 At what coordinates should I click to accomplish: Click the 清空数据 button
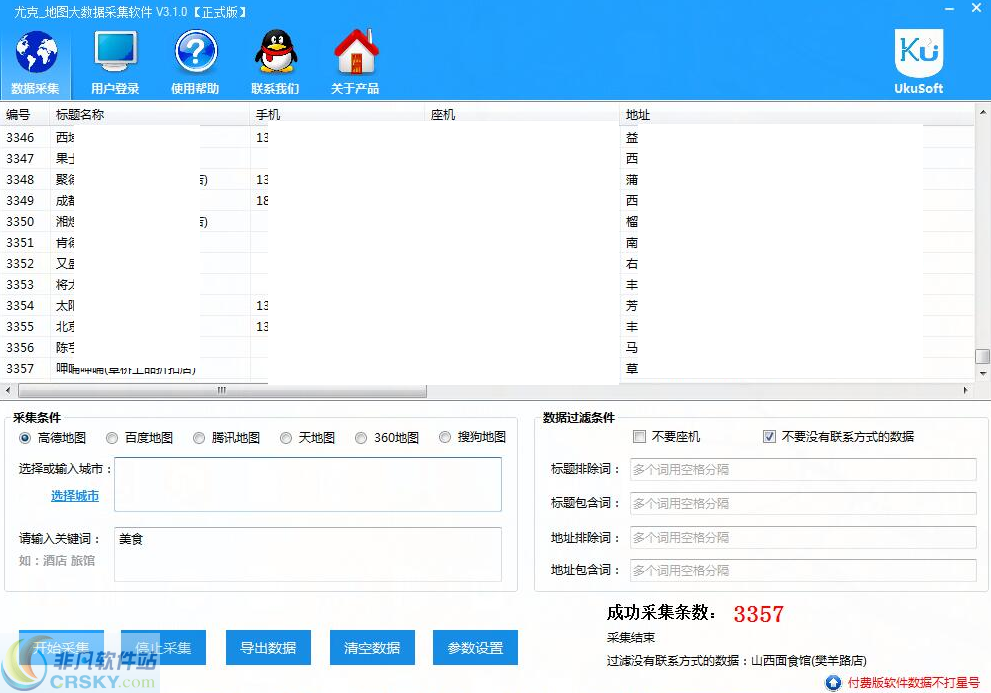pyautogui.click(x=372, y=647)
